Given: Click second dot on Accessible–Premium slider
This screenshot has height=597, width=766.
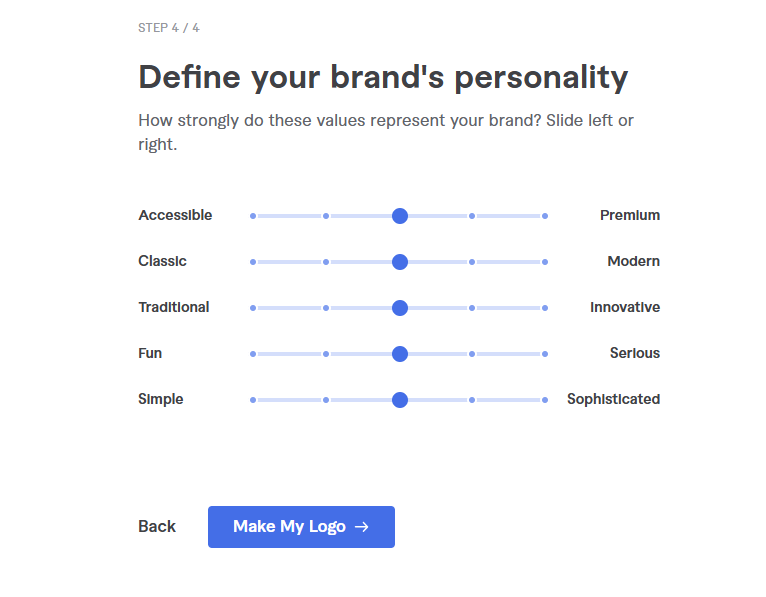Looking at the screenshot, I should click(326, 216).
